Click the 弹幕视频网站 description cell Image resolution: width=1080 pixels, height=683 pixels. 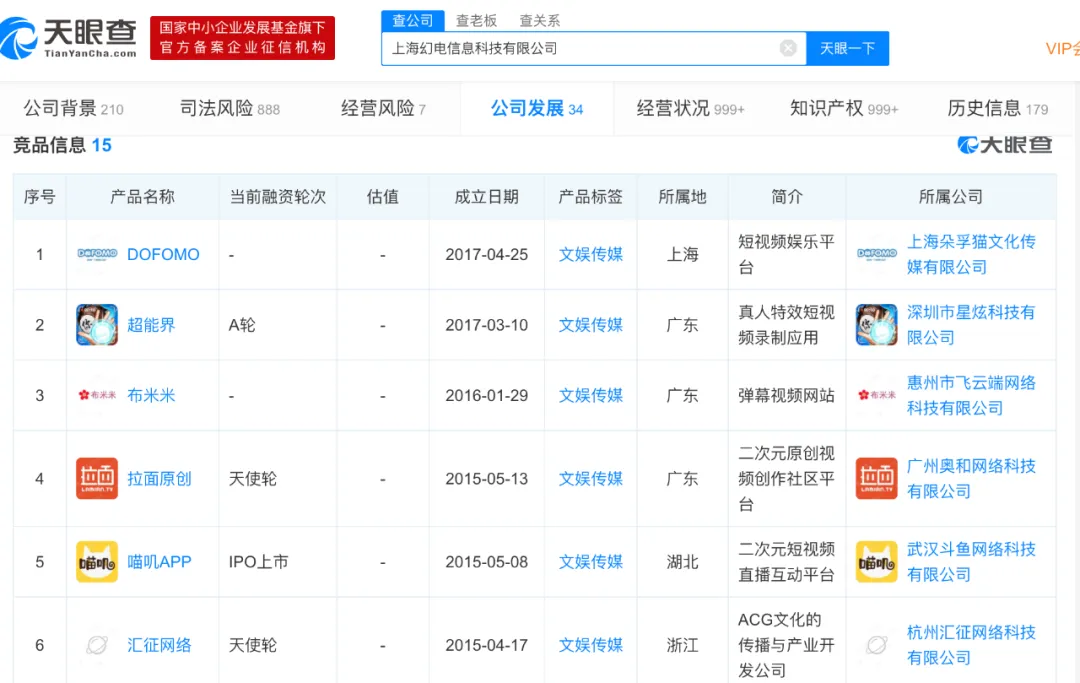[x=787, y=395]
